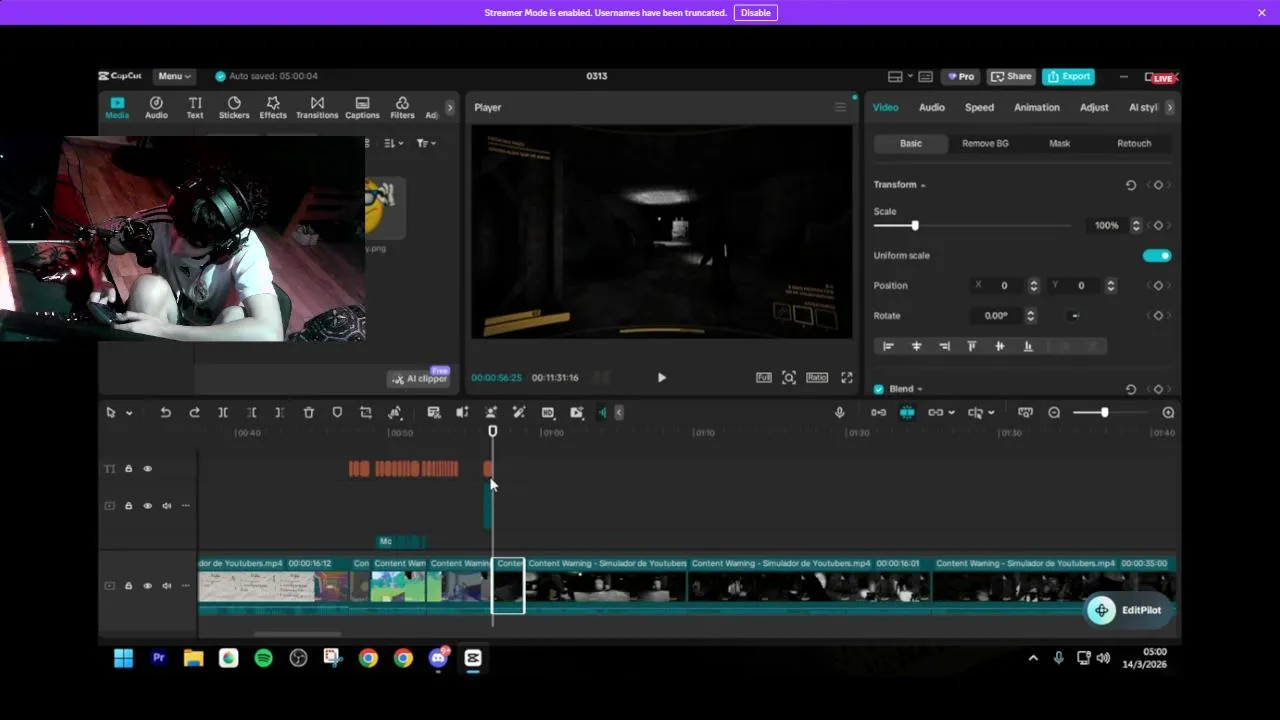Switch to the Animation tab
Image resolution: width=1280 pixels, height=720 pixels.
tap(1037, 107)
